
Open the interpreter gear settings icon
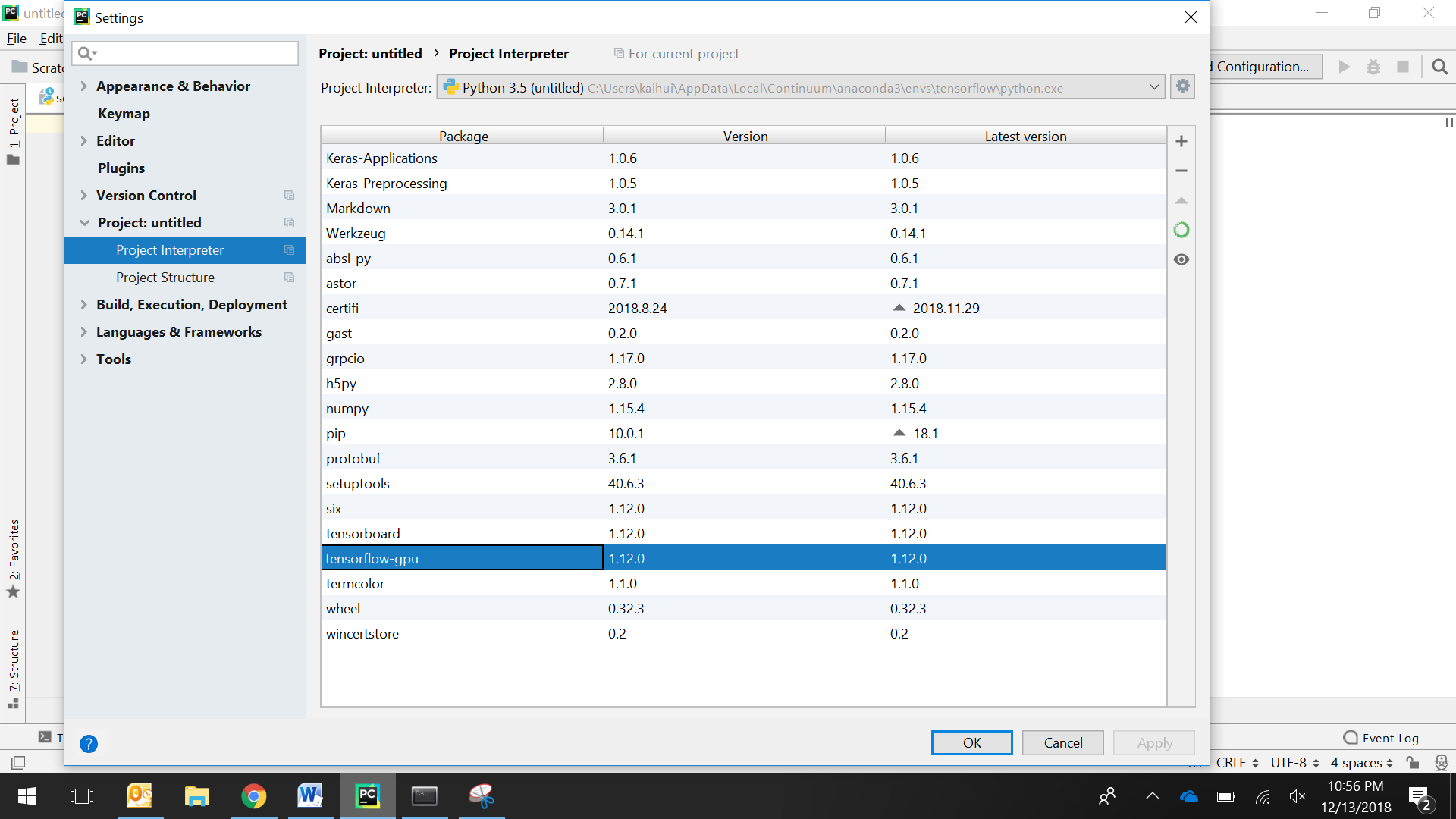(x=1182, y=86)
